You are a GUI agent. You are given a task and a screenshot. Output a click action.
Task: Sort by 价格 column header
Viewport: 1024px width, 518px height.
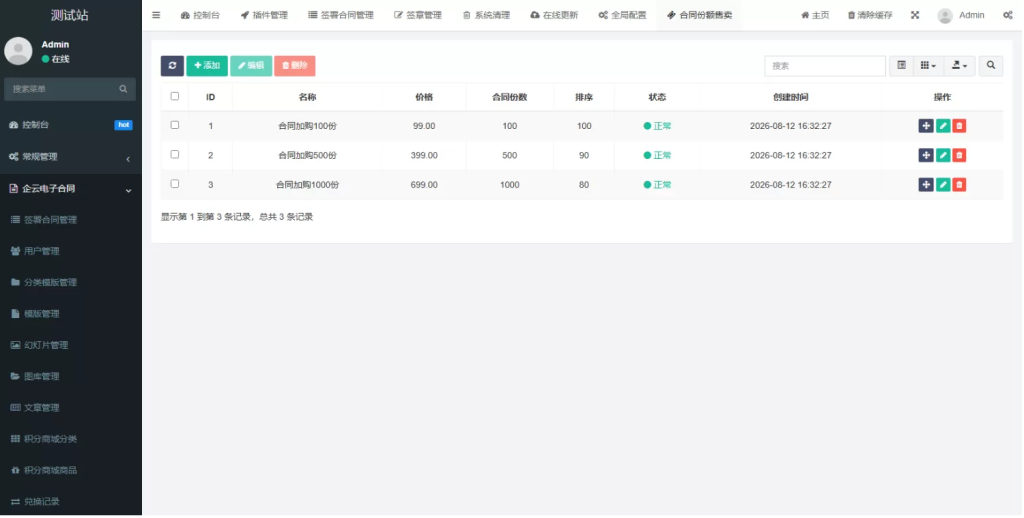pyautogui.click(x=424, y=97)
